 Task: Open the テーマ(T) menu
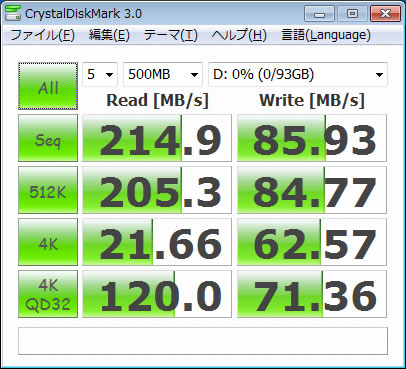[x=171, y=35]
